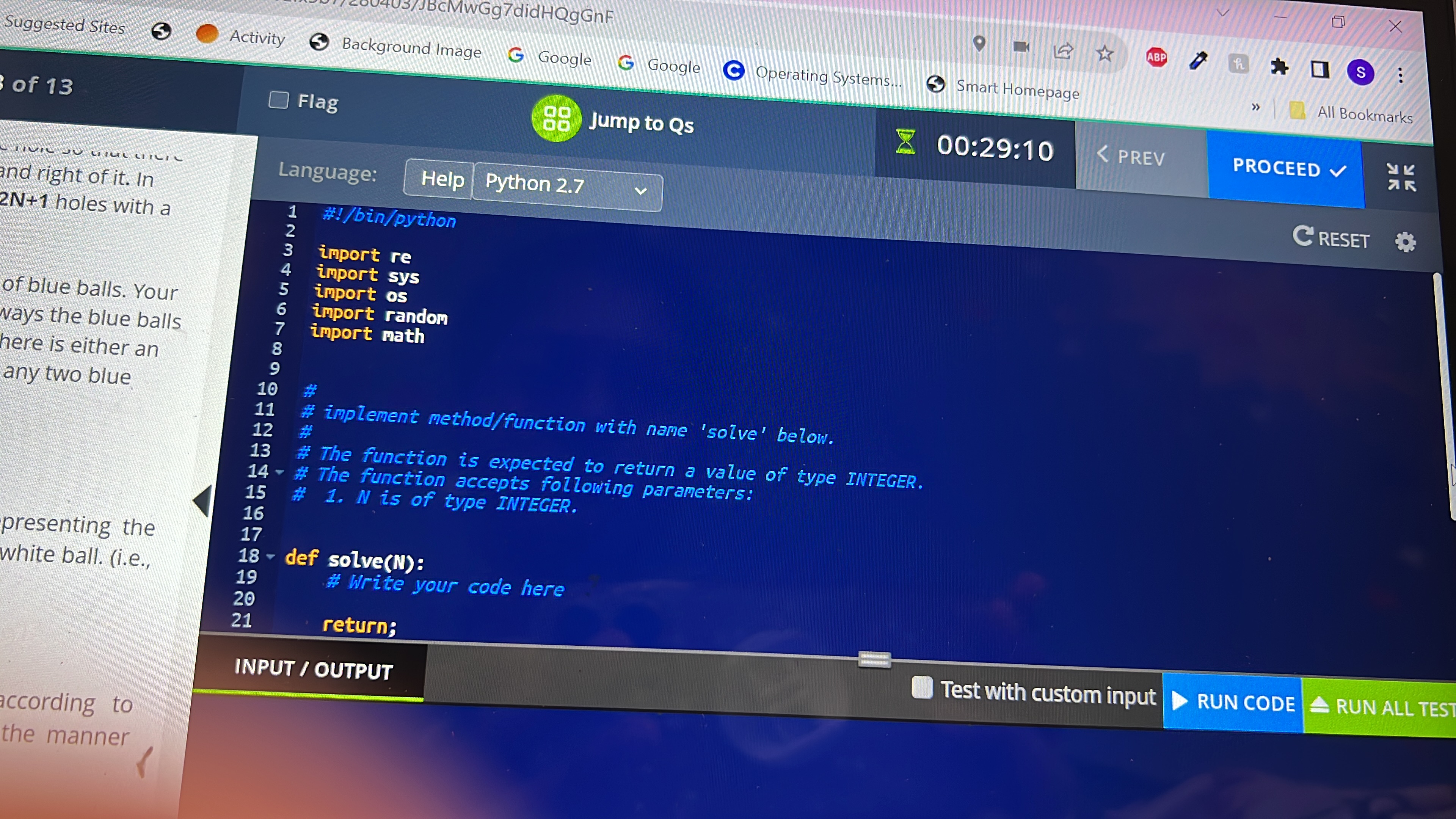
Task: Exit fullscreen using the collapse arrows icon
Action: 1401,176
